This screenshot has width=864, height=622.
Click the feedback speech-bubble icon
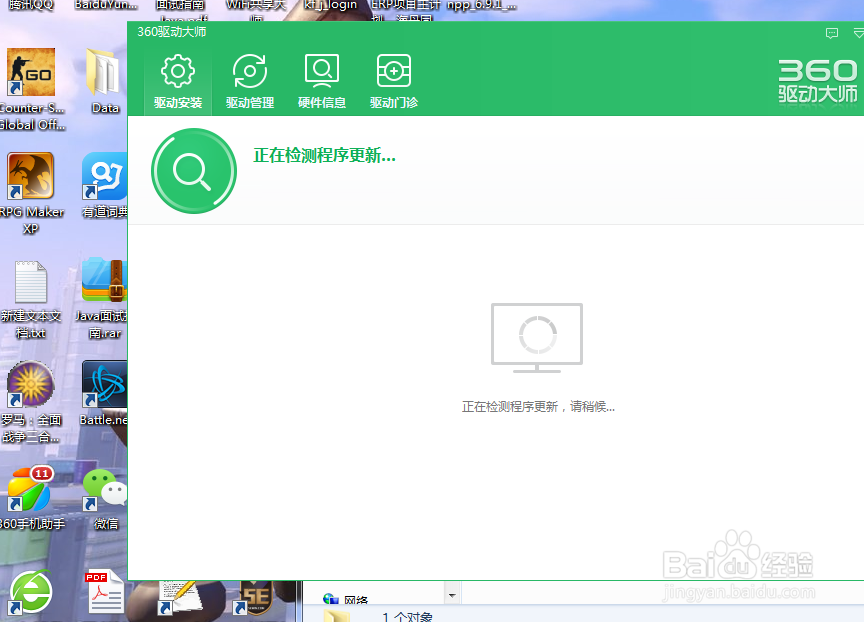pos(831,34)
